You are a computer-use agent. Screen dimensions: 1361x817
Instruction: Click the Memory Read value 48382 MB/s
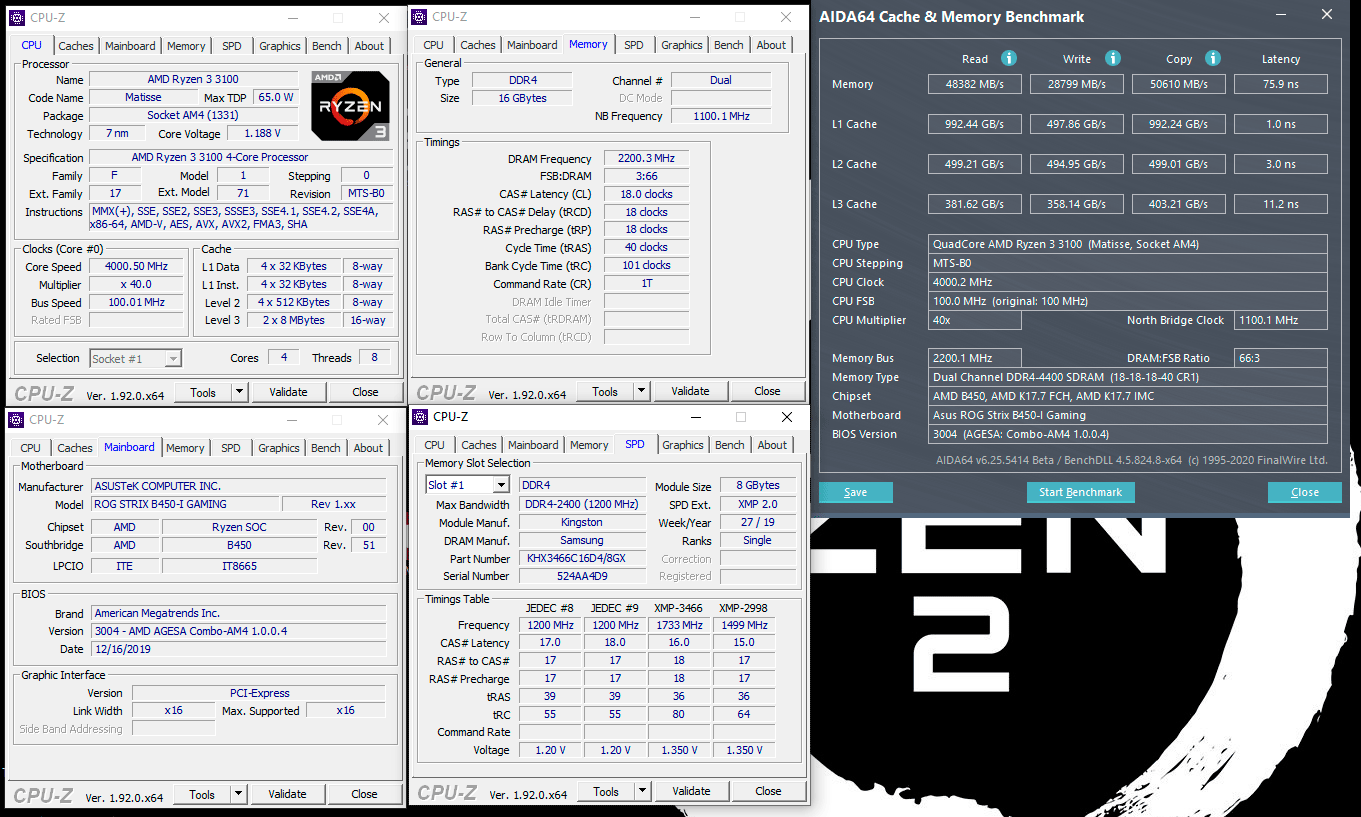[x=975, y=85]
